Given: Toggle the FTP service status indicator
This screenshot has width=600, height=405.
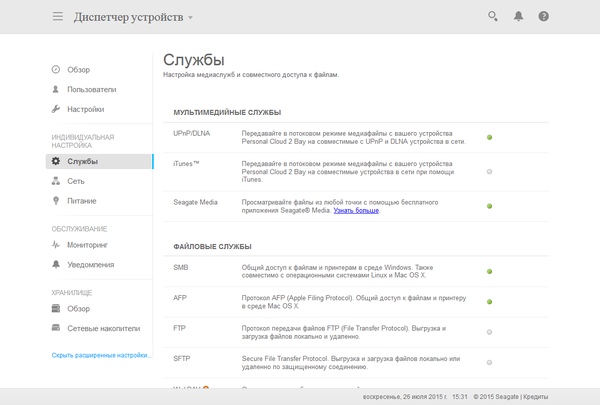Looking at the screenshot, I should click(x=489, y=331).
